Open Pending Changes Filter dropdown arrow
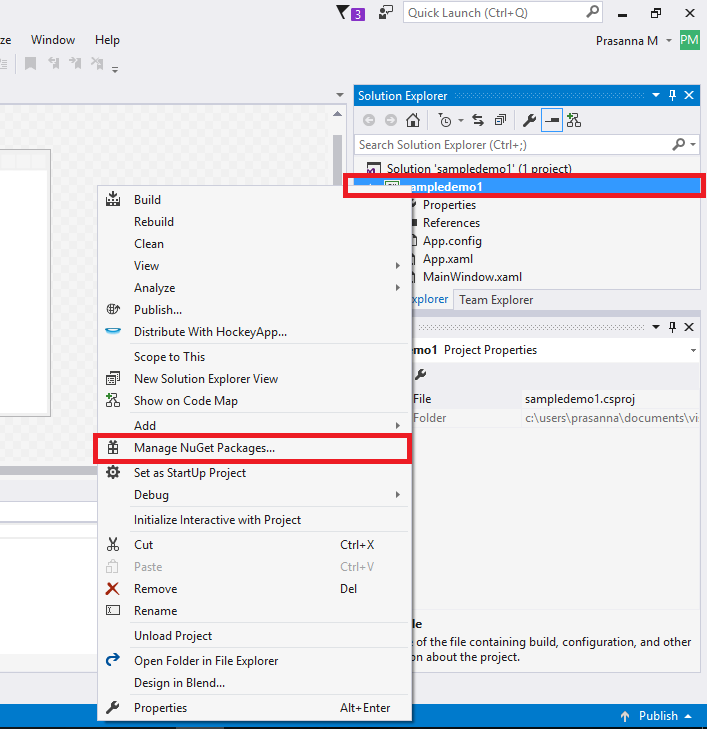This screenshot has height=729, width=707. [461, 120]
